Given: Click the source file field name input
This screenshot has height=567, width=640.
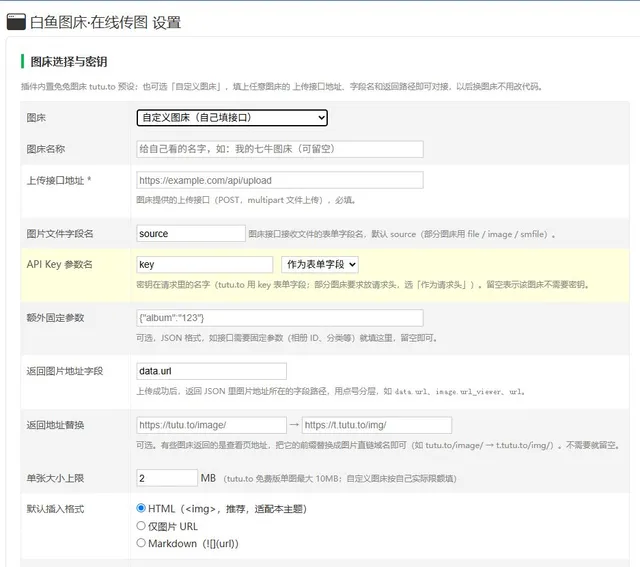Looking at the screenshot, I should pos(191,233).
